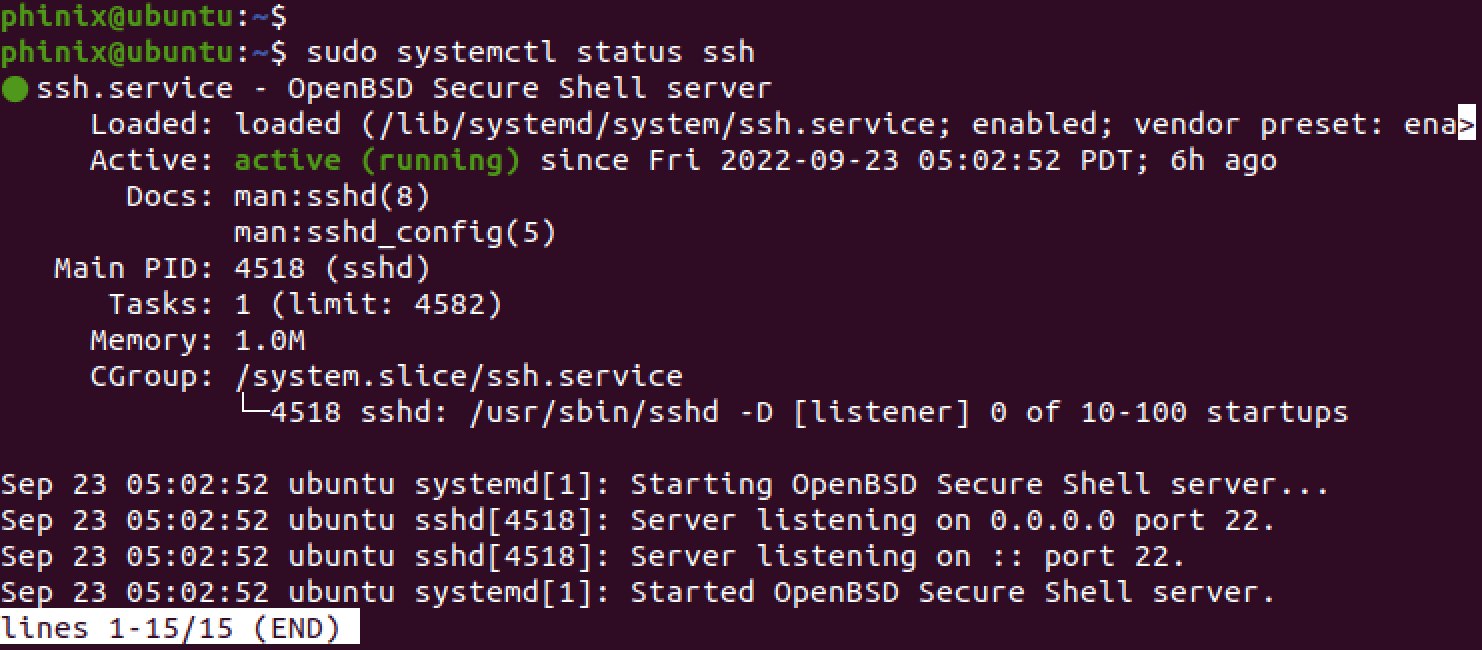
Task: Click the "Started OpenBSD Secure Shell server." log line
Action: (x=952, y=593)
